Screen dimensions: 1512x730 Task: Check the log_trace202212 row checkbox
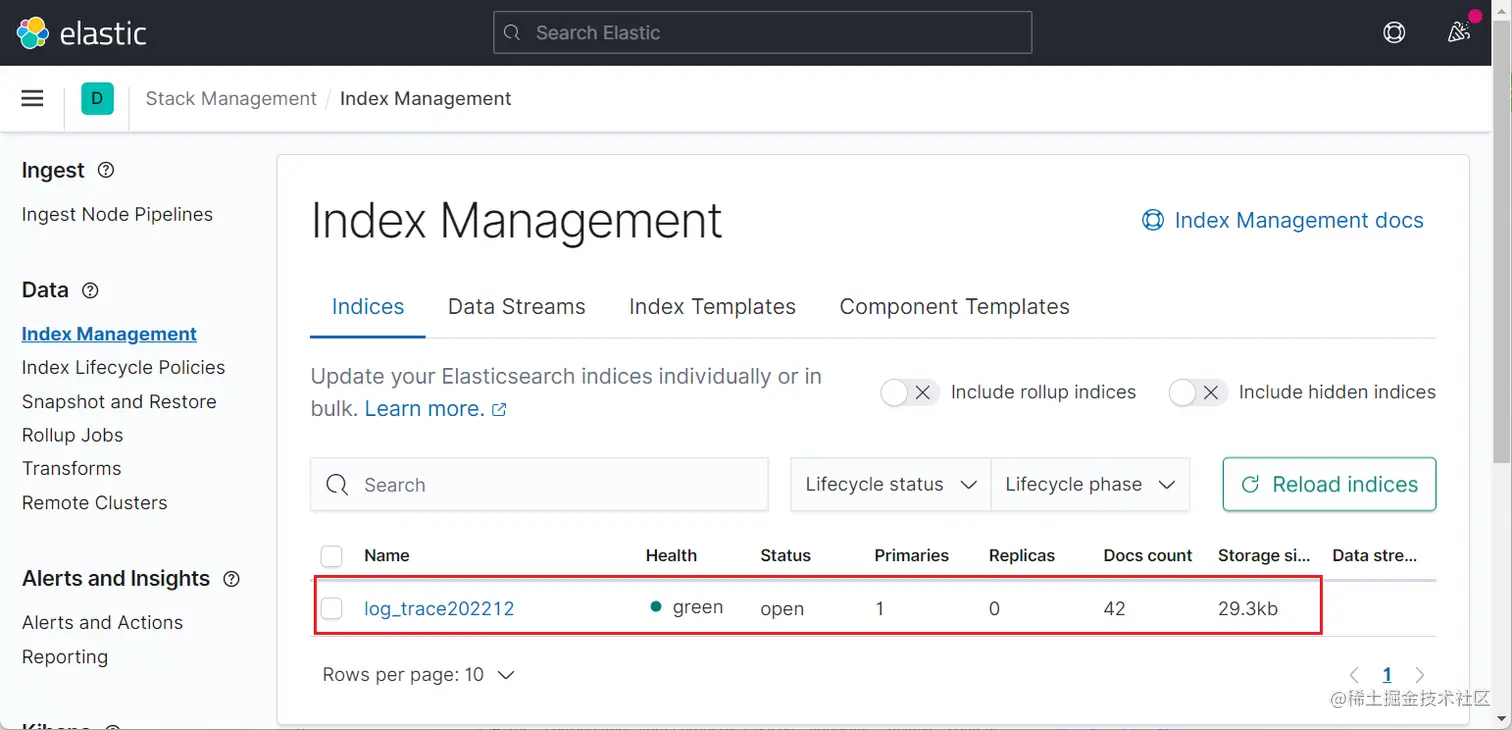tap(332, 608)
